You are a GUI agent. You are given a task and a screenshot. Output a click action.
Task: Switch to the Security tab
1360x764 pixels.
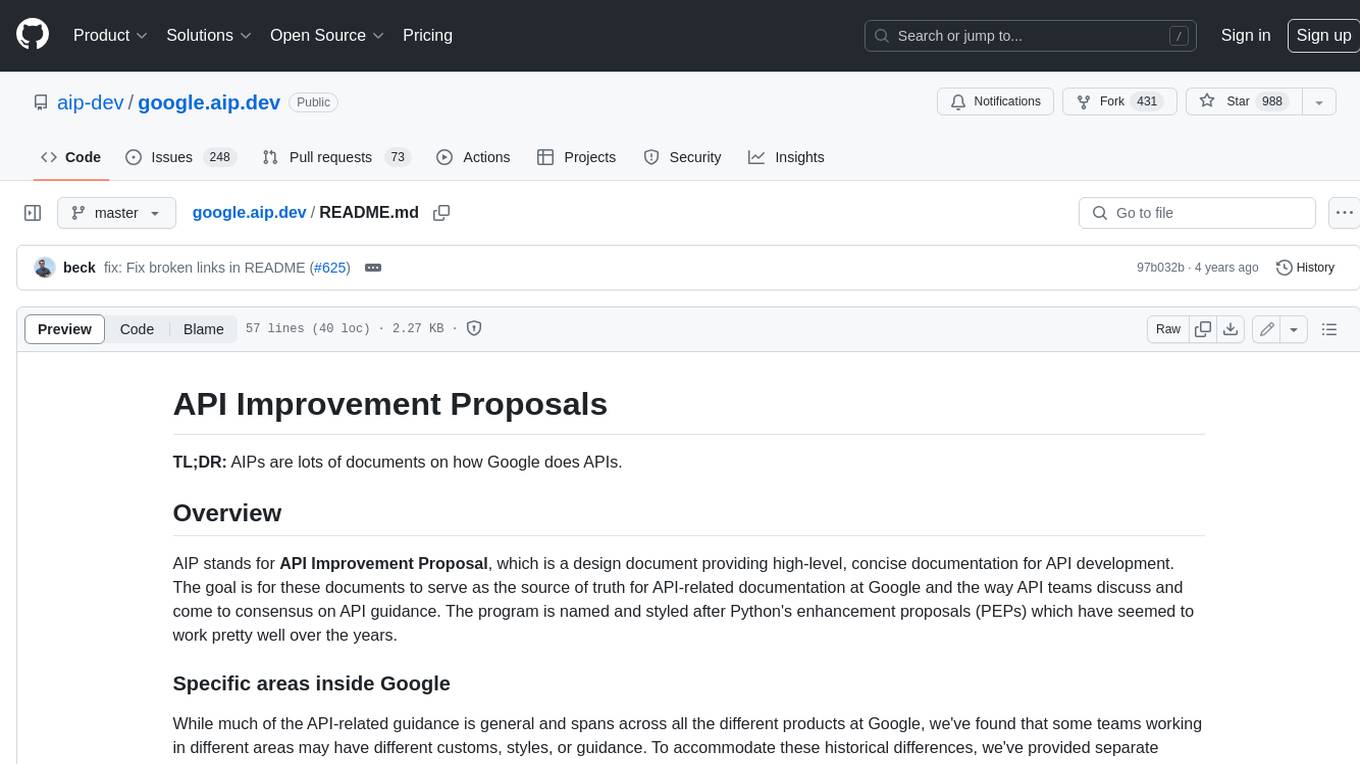coord(682,157)
